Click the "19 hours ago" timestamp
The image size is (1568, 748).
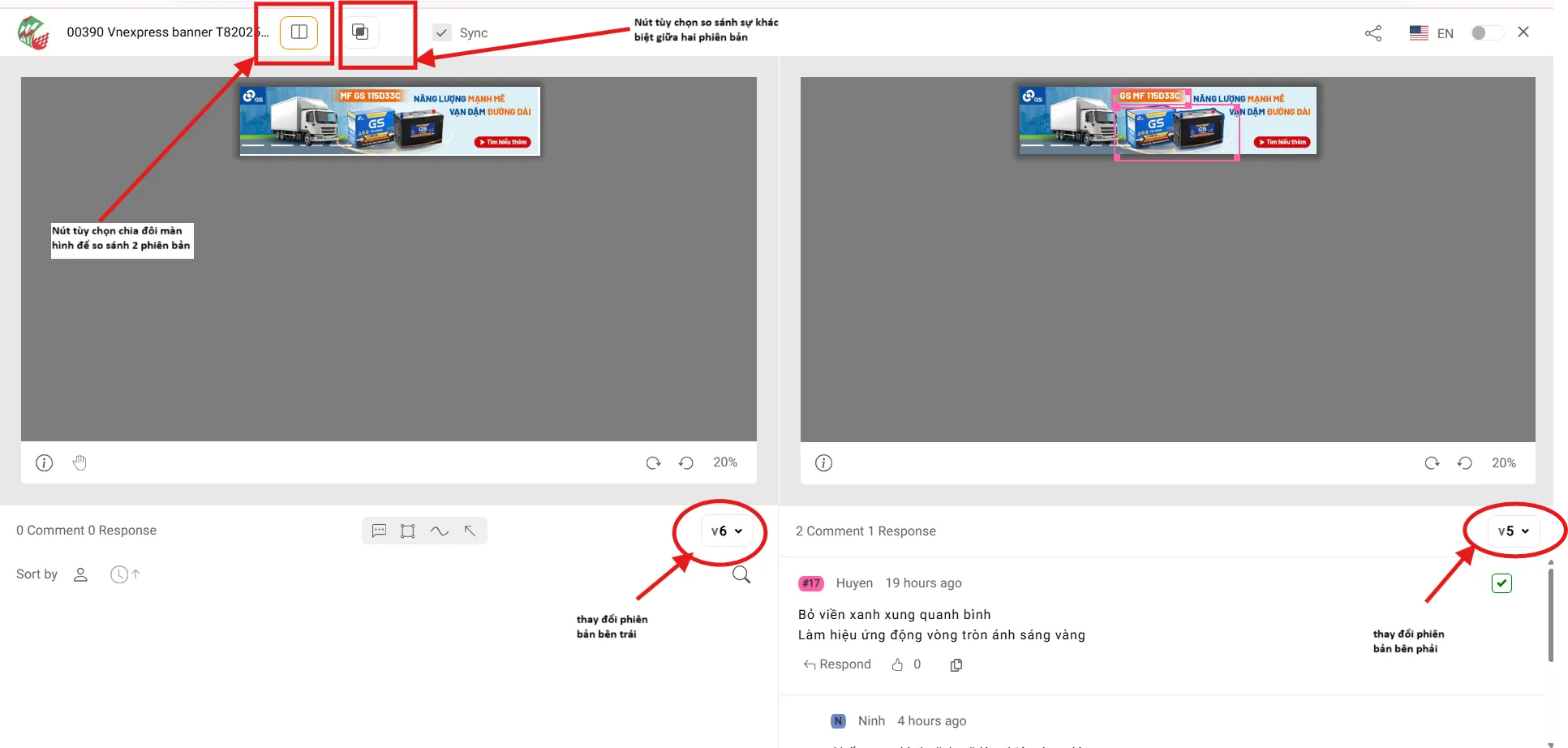pos(923,583)
